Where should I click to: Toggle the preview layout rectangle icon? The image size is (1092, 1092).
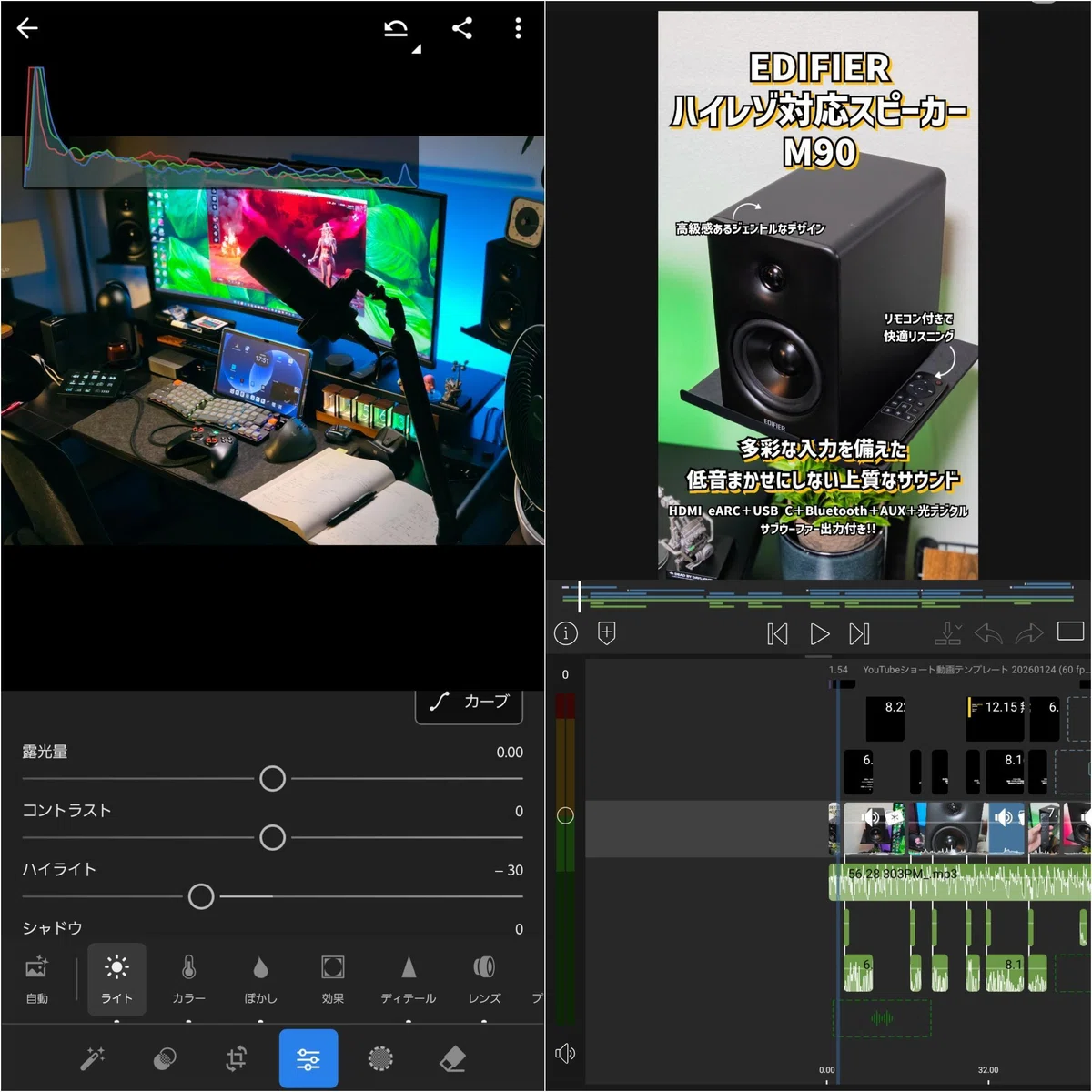[x=1070, y=632]
